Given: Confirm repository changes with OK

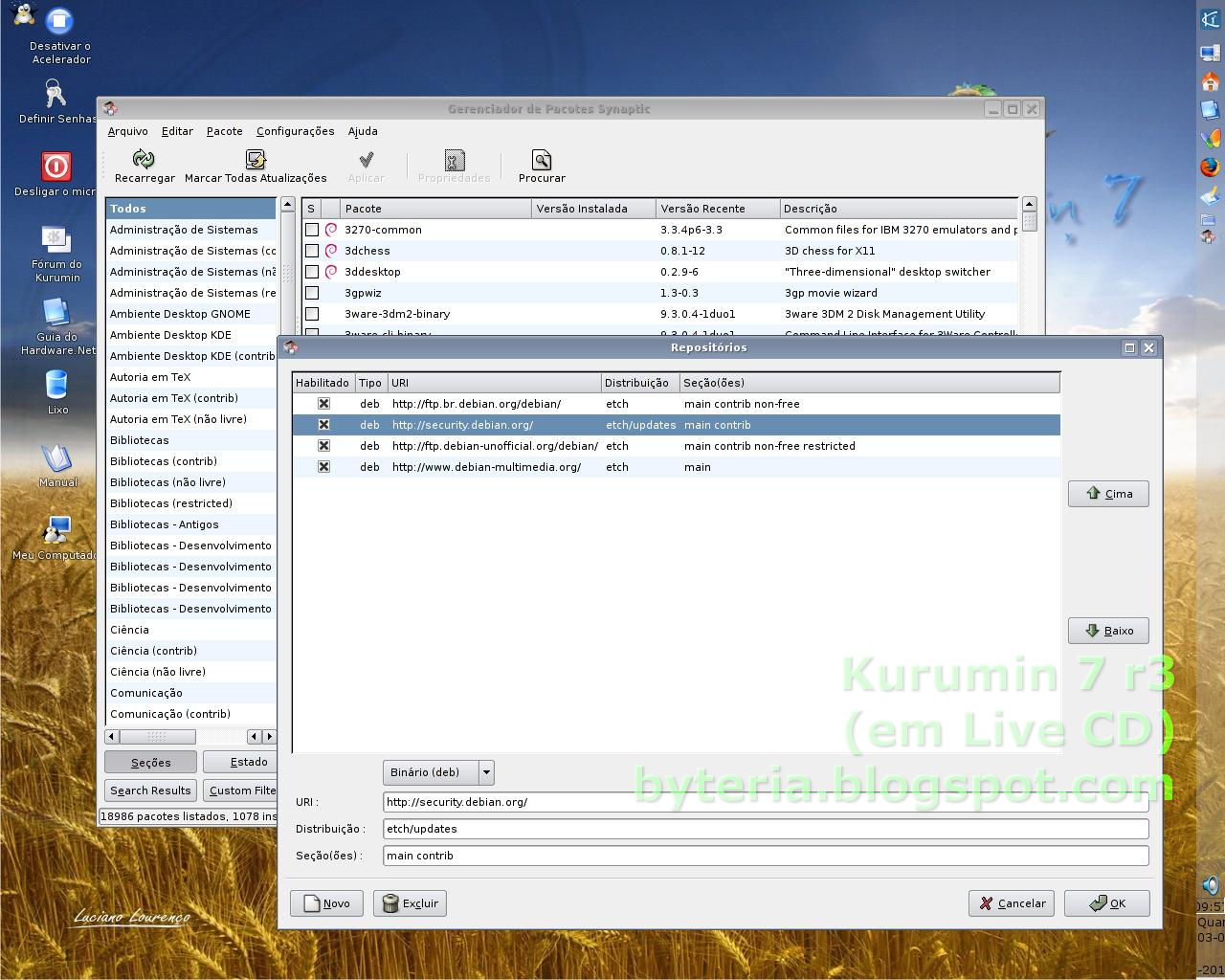Looking at the screenshot, I should [x=1106, y=902].
